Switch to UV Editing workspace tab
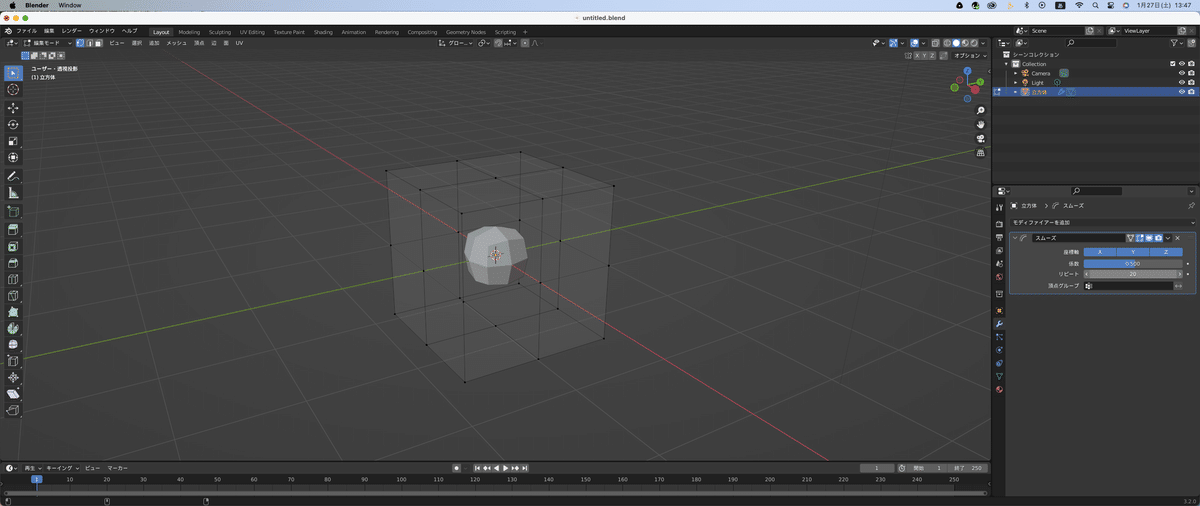Screen dimensions: 1200x506 [x=252, y=31]
